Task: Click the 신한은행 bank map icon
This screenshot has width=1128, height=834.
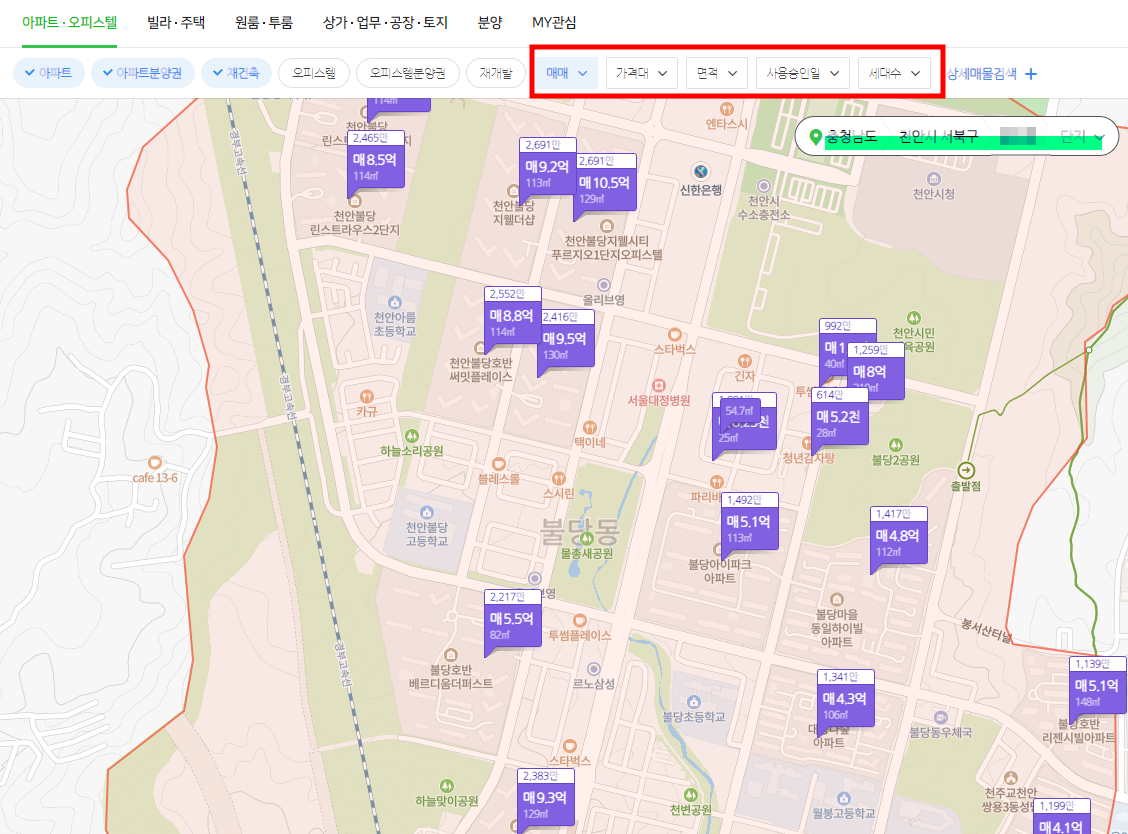Action: tap(701, 171)
